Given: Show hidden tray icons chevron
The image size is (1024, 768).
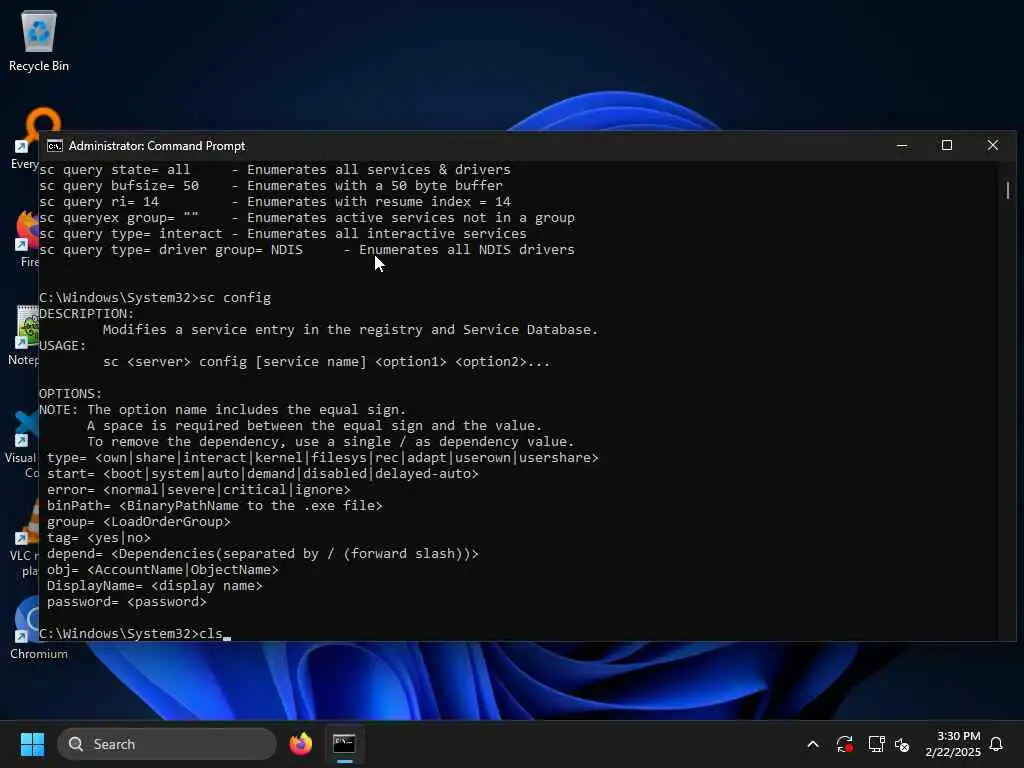Looking at the screenshot, I should 813,744.
